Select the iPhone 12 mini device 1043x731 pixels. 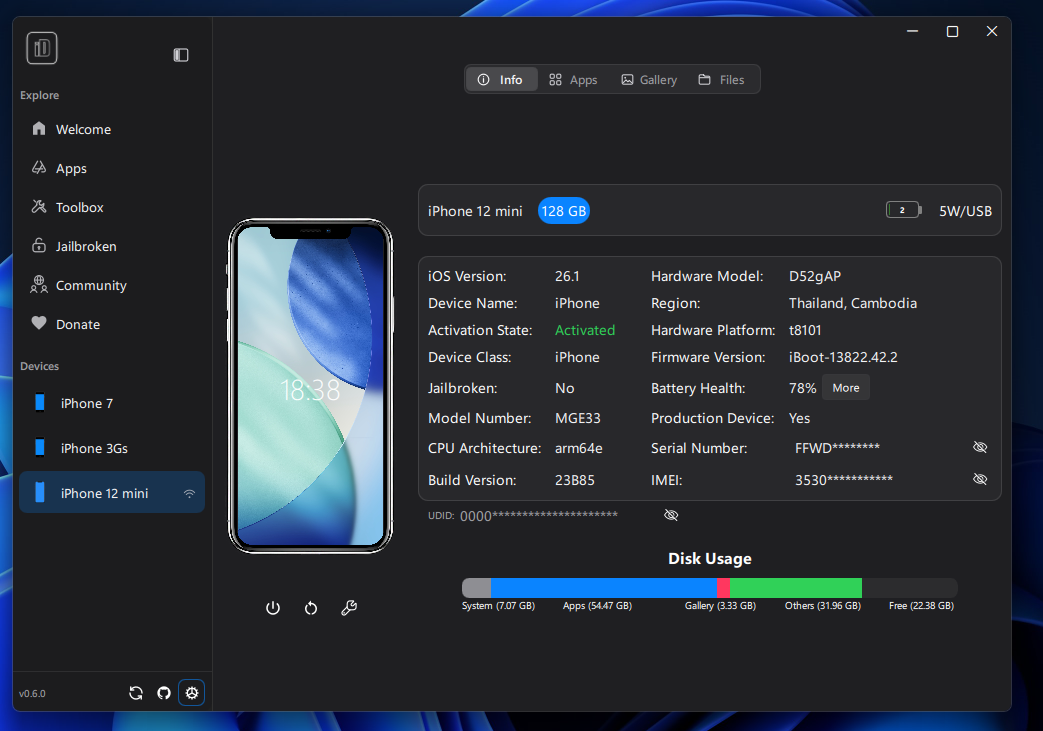point(112,492)
